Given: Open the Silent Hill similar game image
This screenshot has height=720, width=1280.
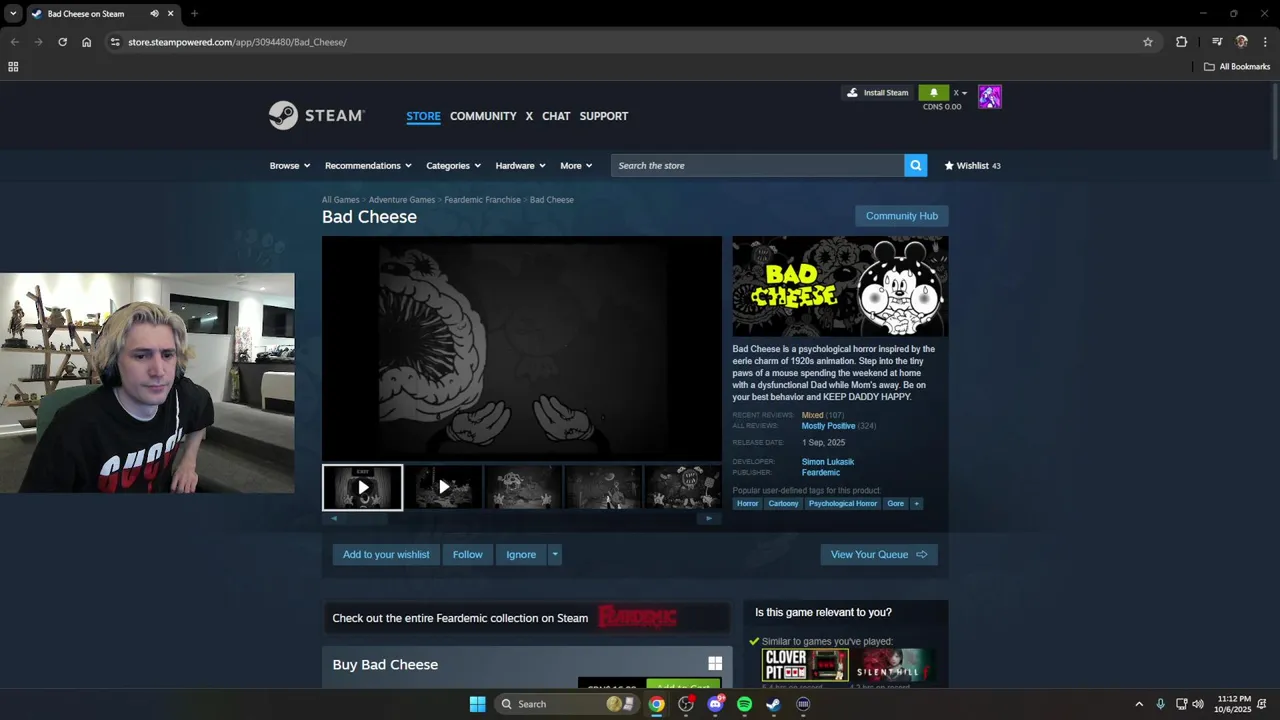Looking at the screenshot, I should click(894, 665).
